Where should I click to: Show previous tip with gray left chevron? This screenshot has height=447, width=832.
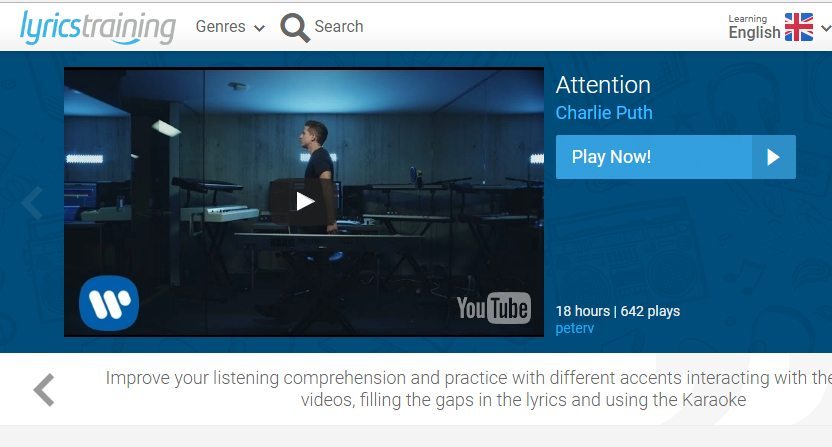[44, 390]
